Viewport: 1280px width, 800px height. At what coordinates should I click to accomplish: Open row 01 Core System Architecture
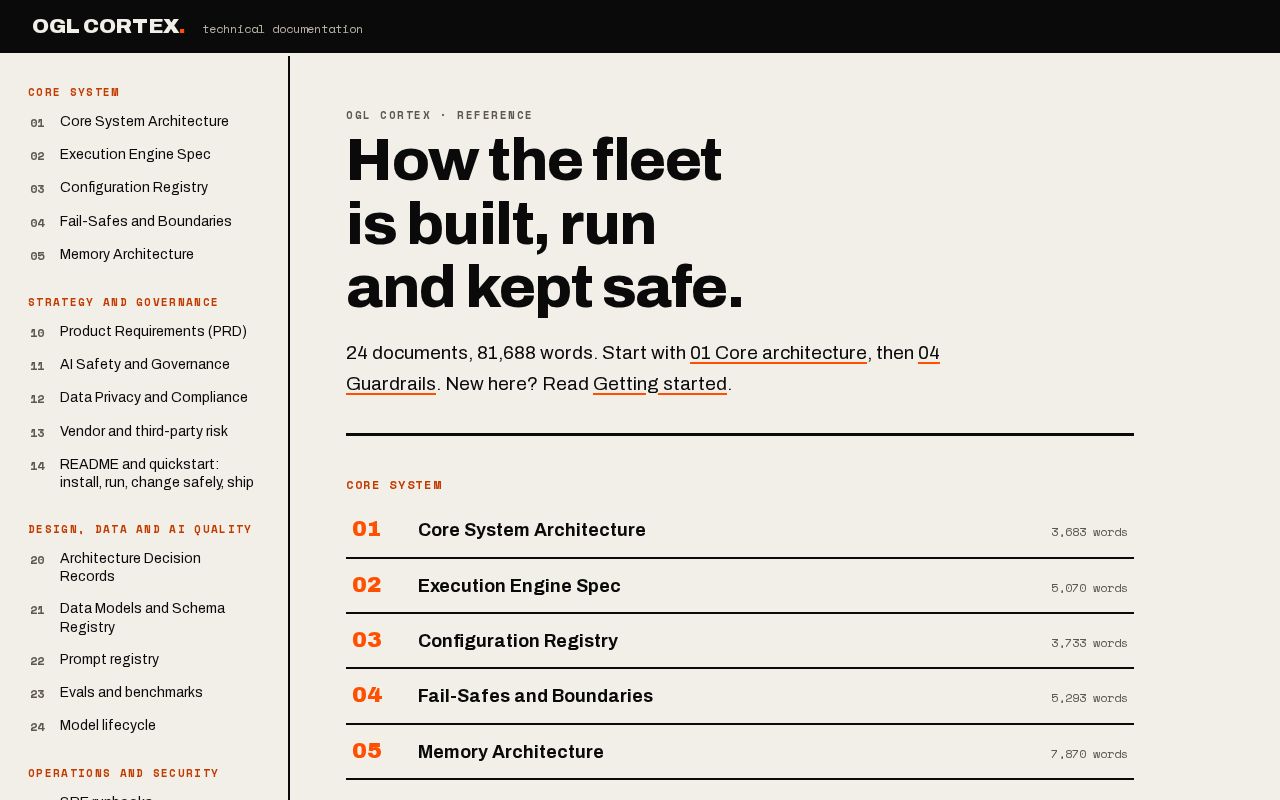tap(740, 530)
